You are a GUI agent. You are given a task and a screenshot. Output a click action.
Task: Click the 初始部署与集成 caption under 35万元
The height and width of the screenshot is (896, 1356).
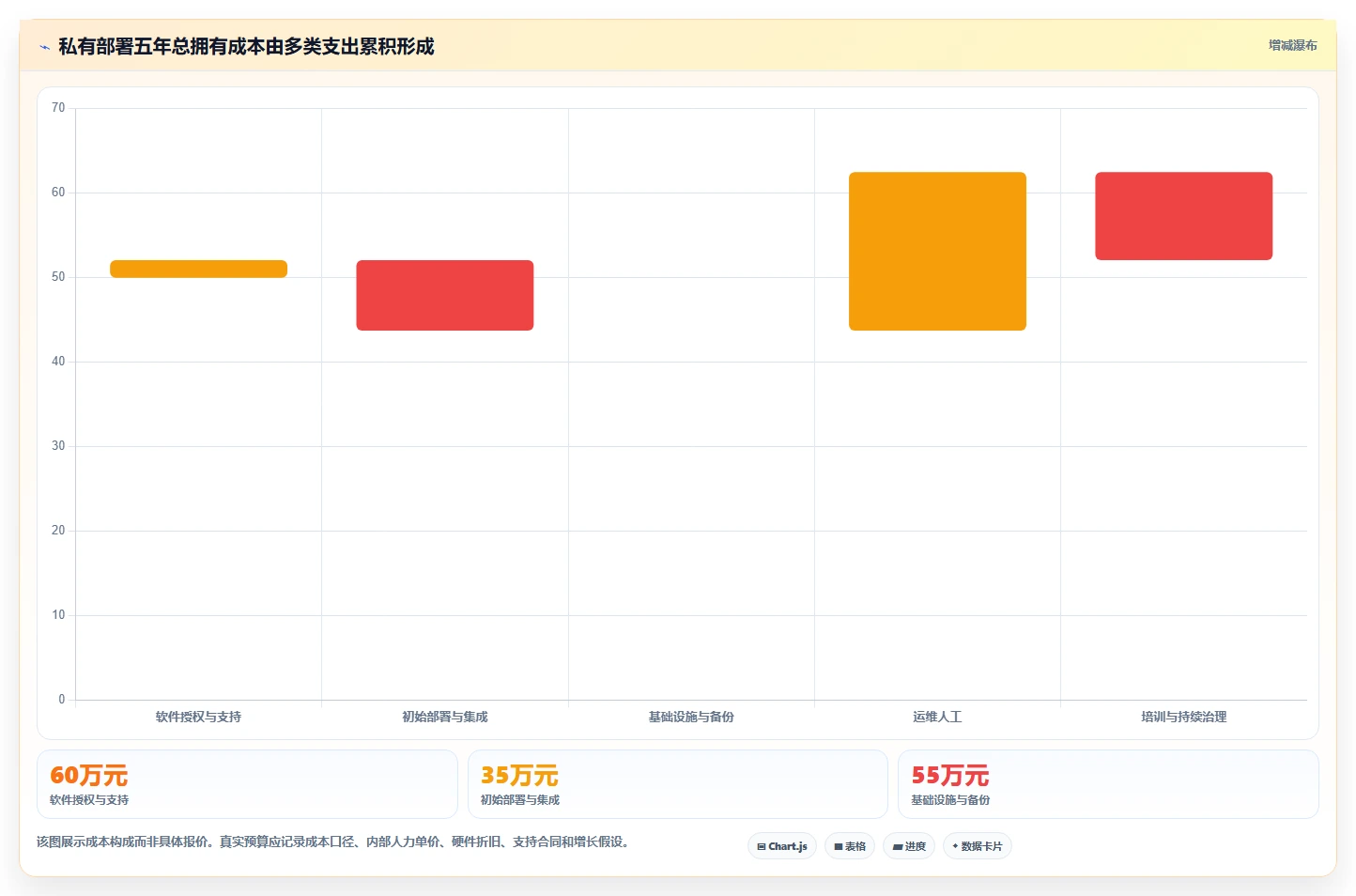(520, 800)
